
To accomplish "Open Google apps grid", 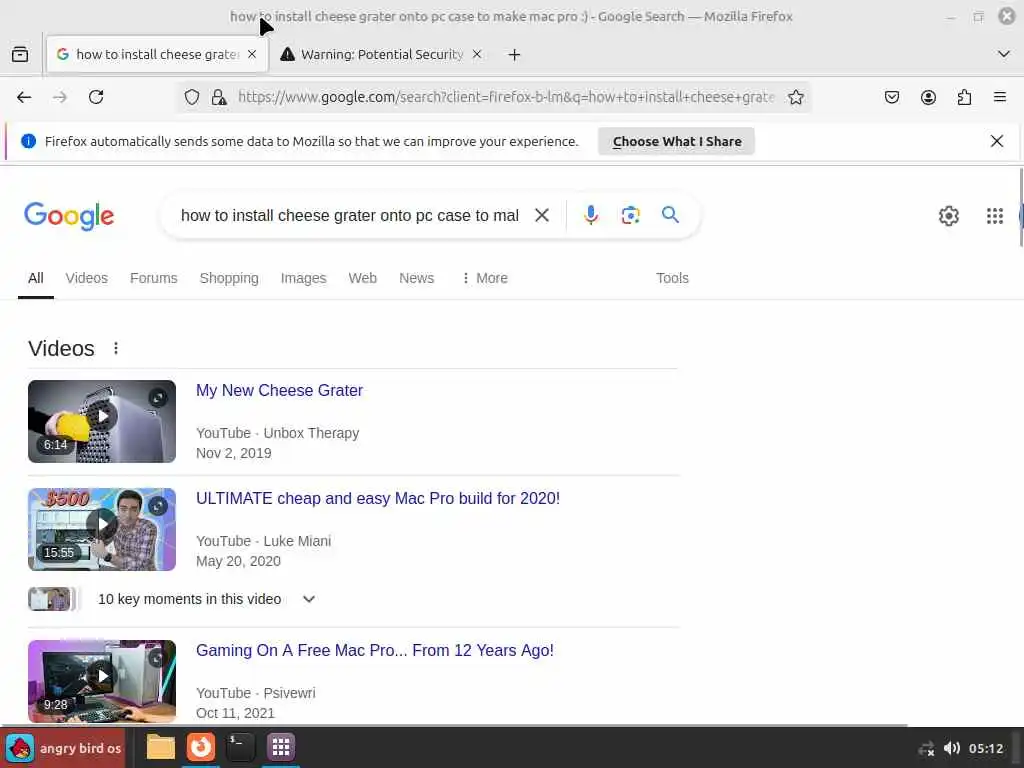I will 995,216.
